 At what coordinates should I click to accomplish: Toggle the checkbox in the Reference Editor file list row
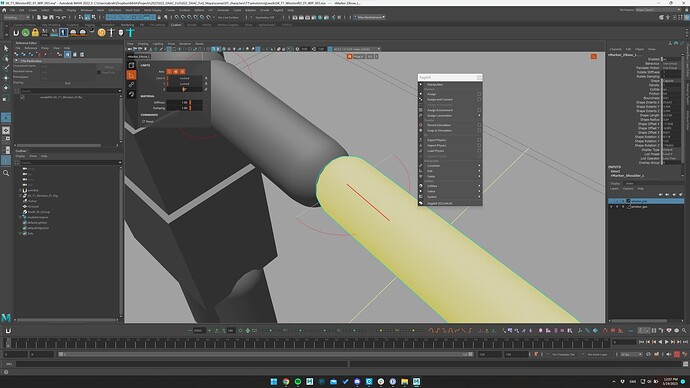pyautogui.click(x=22, y=97)
